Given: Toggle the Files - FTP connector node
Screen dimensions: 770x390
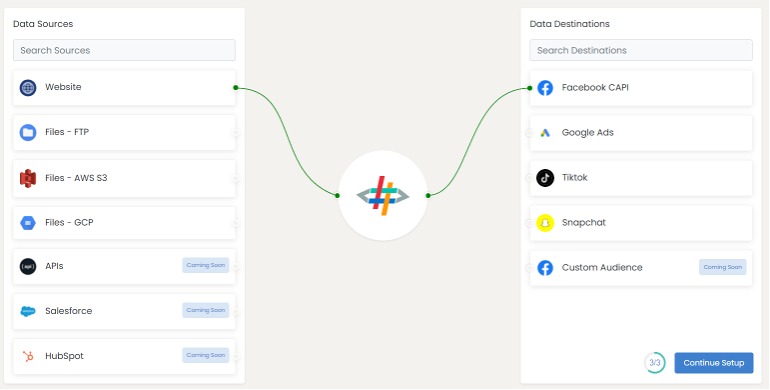Looking at the screenshot, I should click(x=236, y=133).
